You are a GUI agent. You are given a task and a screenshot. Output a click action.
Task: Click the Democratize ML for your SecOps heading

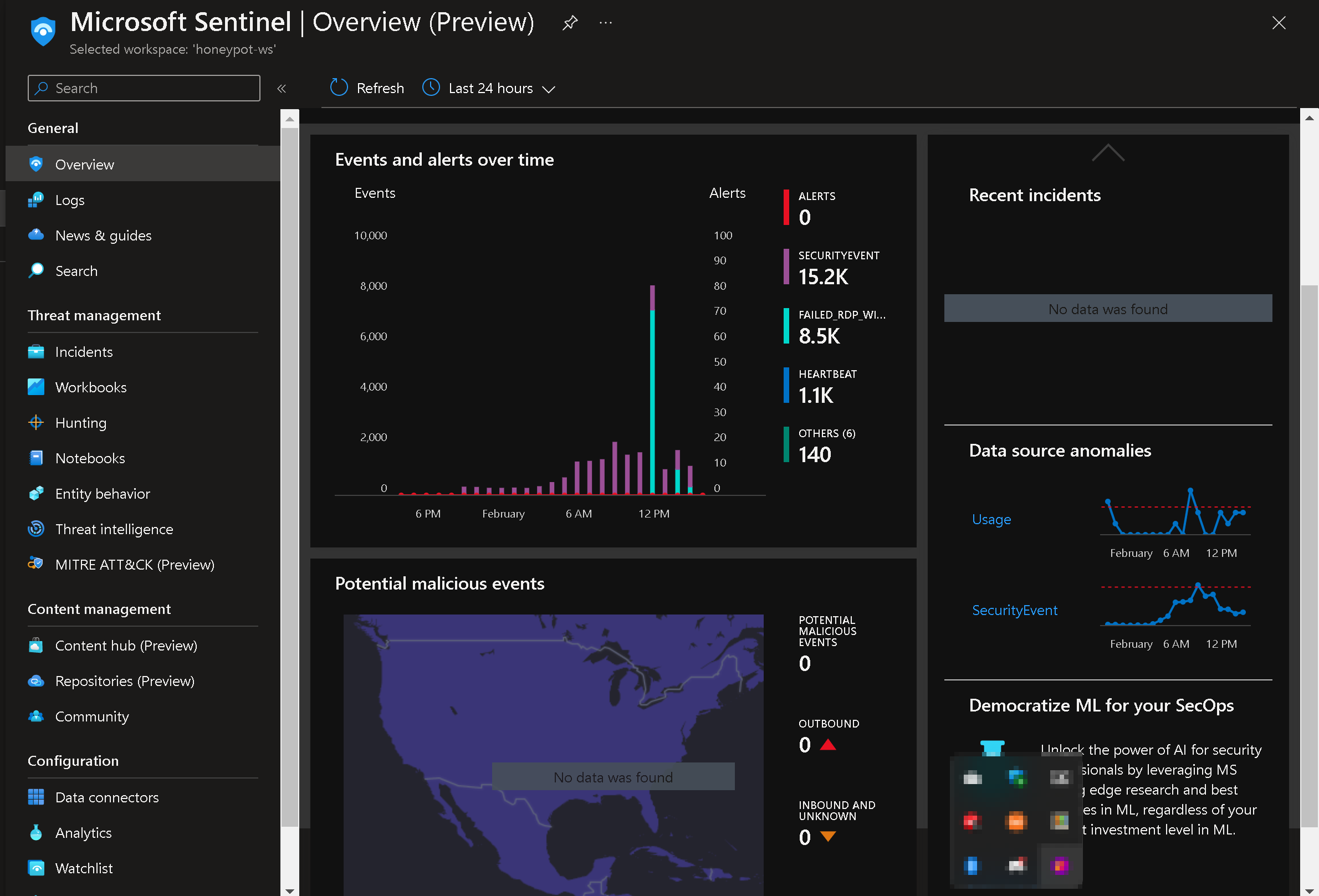(x=1101, y=705)
